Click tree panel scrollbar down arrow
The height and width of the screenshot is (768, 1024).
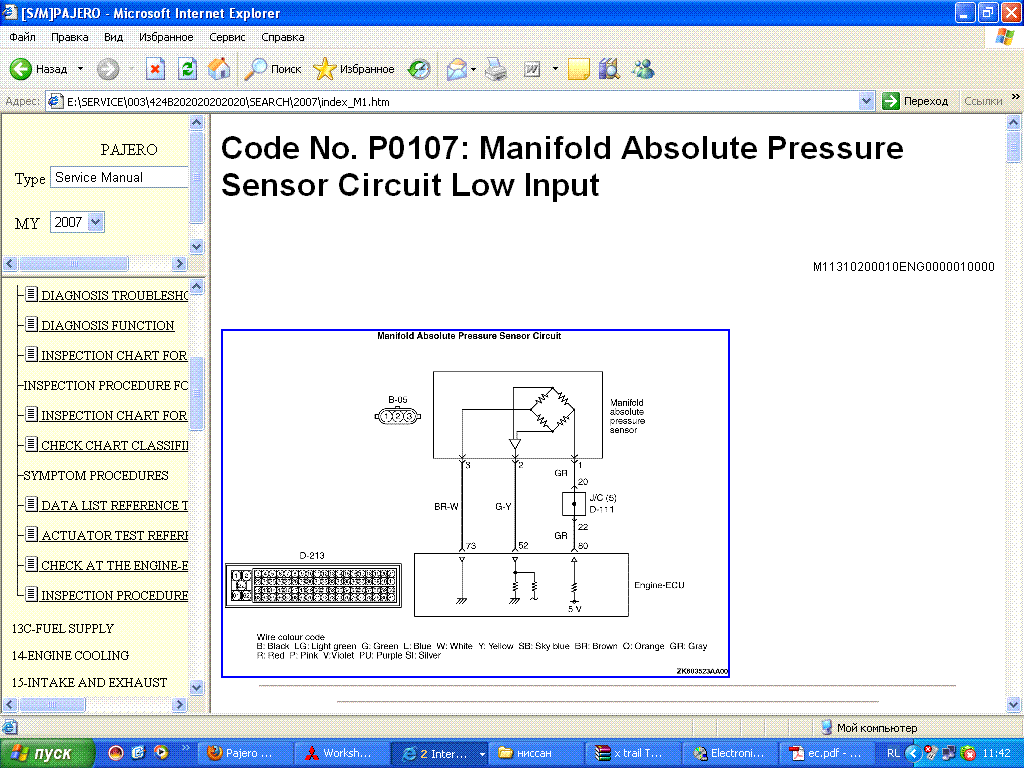pos(197,688)
